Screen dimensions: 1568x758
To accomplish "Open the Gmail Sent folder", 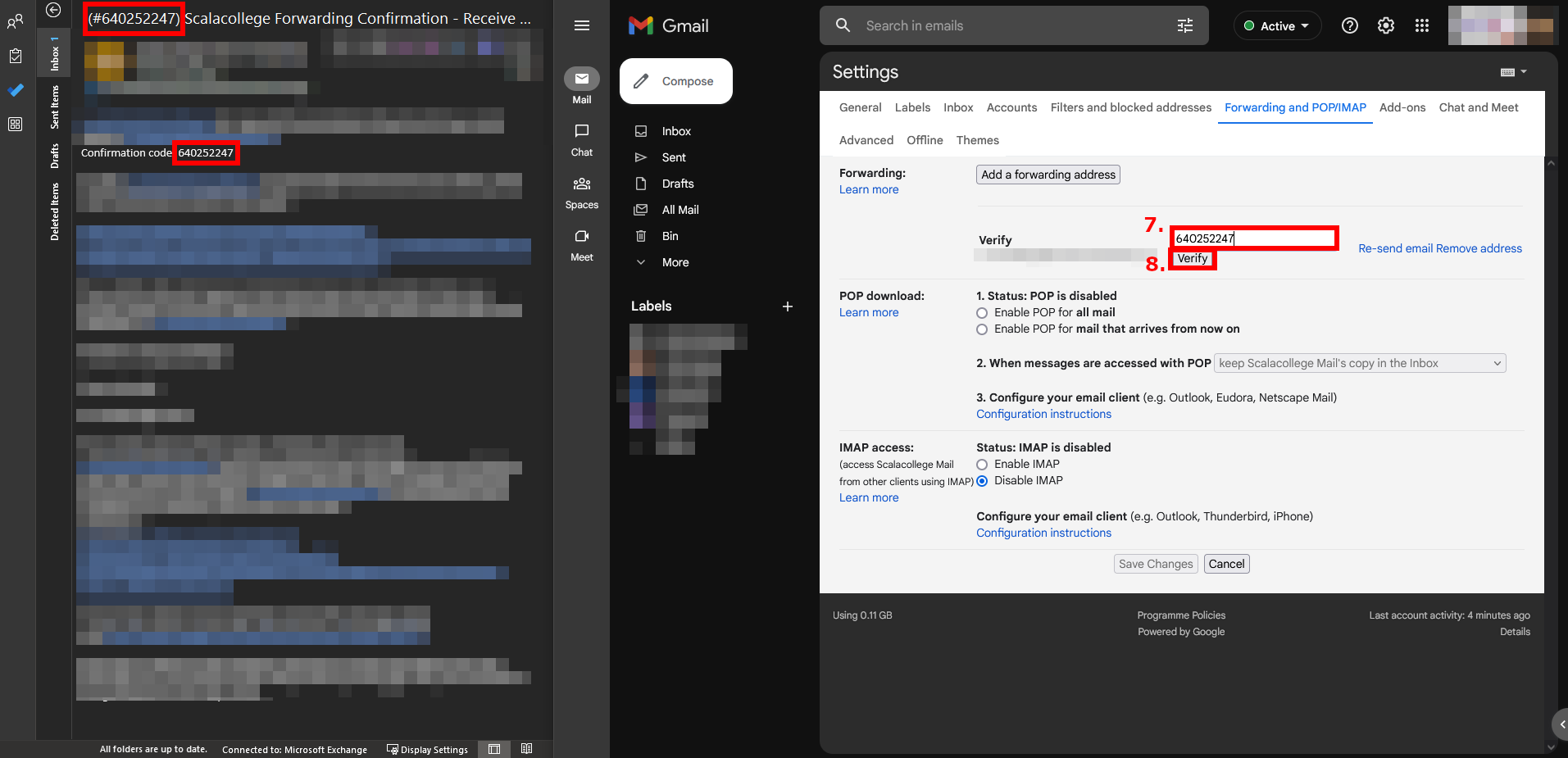I will pyautogui.click(x=674, y=157).
